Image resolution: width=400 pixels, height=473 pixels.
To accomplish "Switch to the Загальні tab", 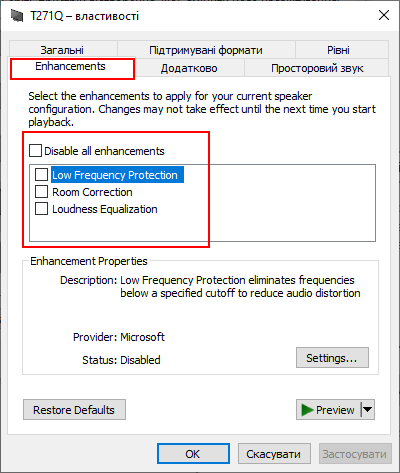I will tap(62, 50).
